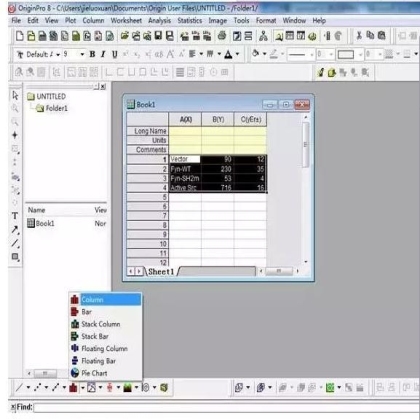This screenshot has height=420, width=420.
Task: Click the Cut scissors icon
Action: click(x=359, y=35)
